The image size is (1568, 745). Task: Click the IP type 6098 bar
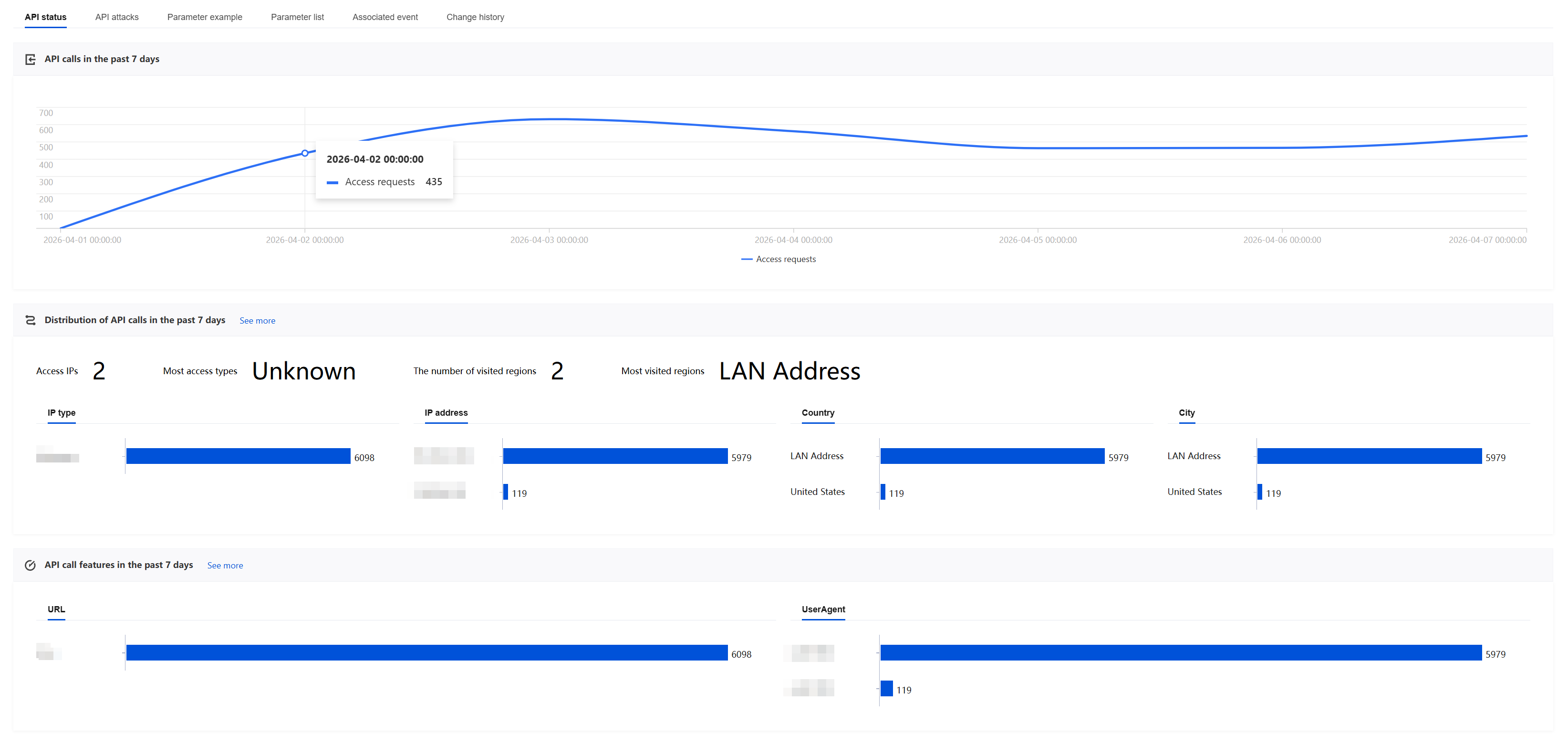(238, 456)
